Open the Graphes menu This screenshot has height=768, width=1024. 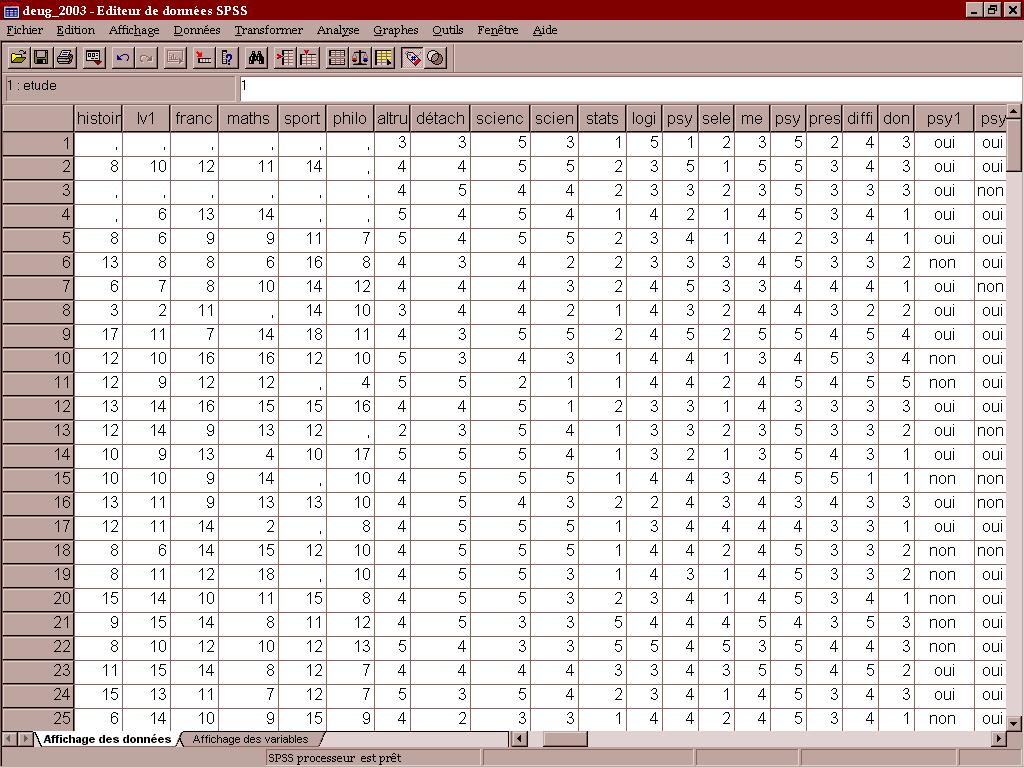click(396, 30)
